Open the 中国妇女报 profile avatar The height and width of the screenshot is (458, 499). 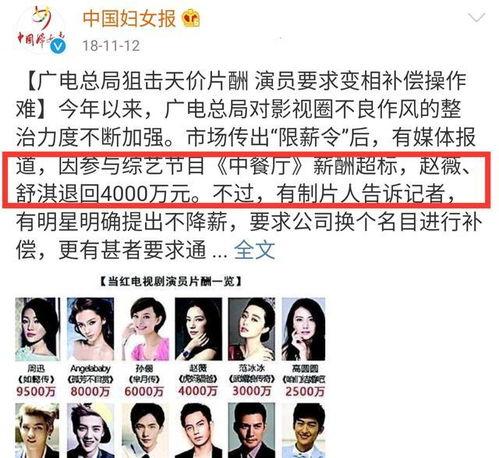(x=41, y=30)
